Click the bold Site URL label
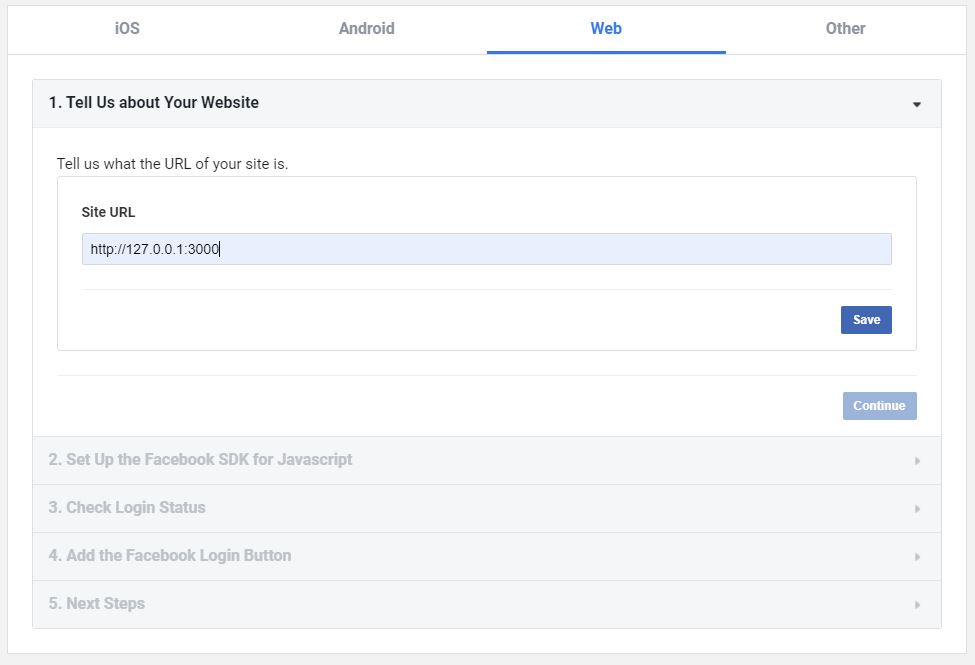 108,212
